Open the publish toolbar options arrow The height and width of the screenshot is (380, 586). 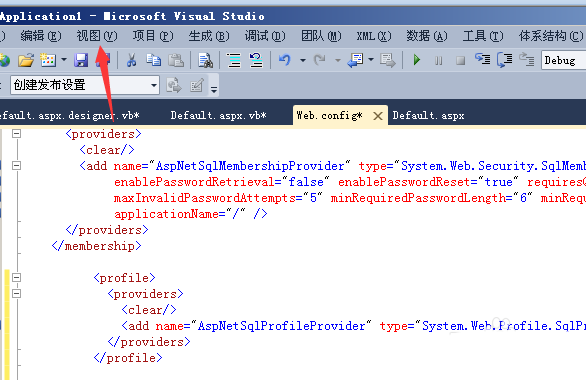click(x=214, y=89)
